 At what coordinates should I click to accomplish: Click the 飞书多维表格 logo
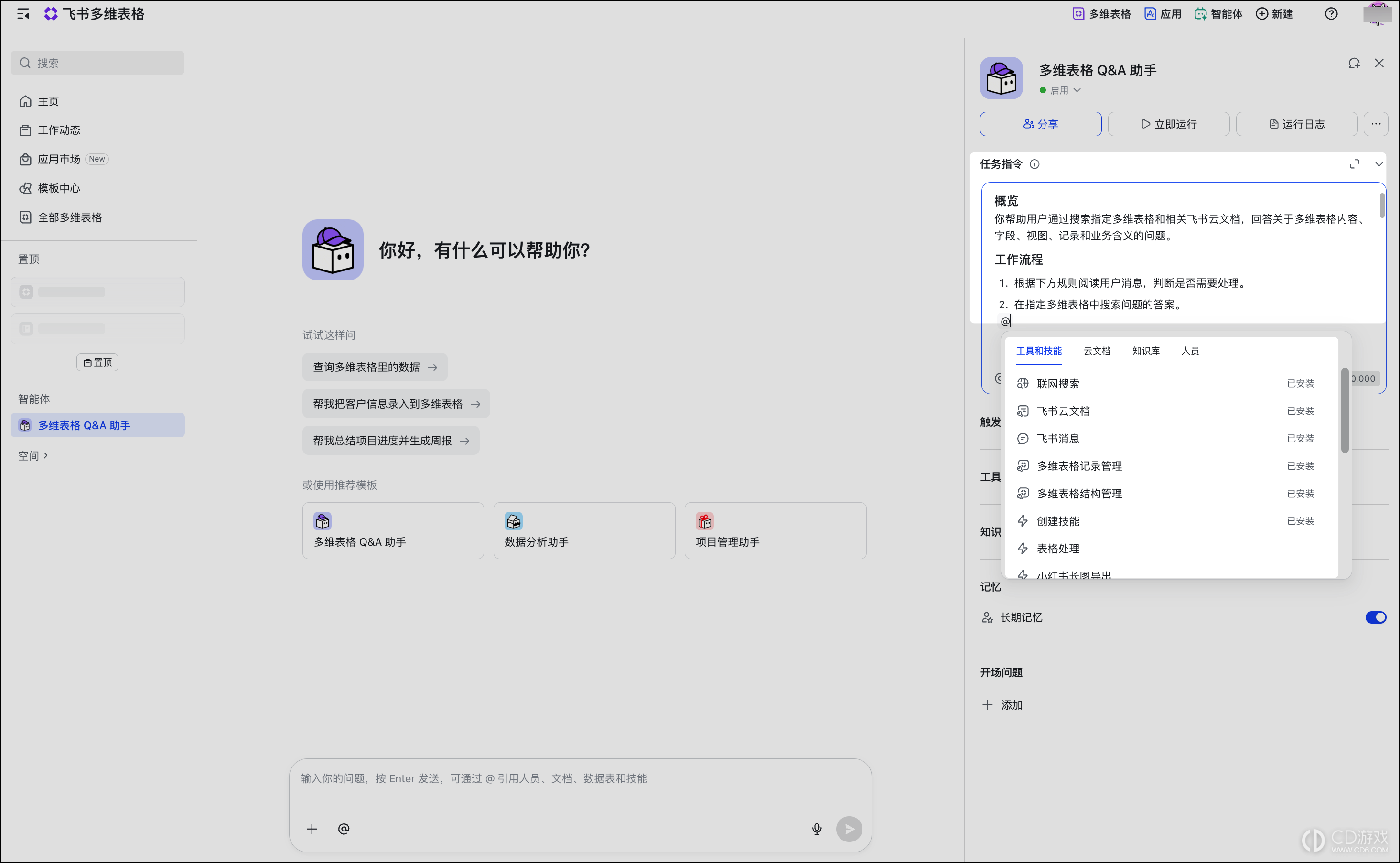(x=94, y=14)
